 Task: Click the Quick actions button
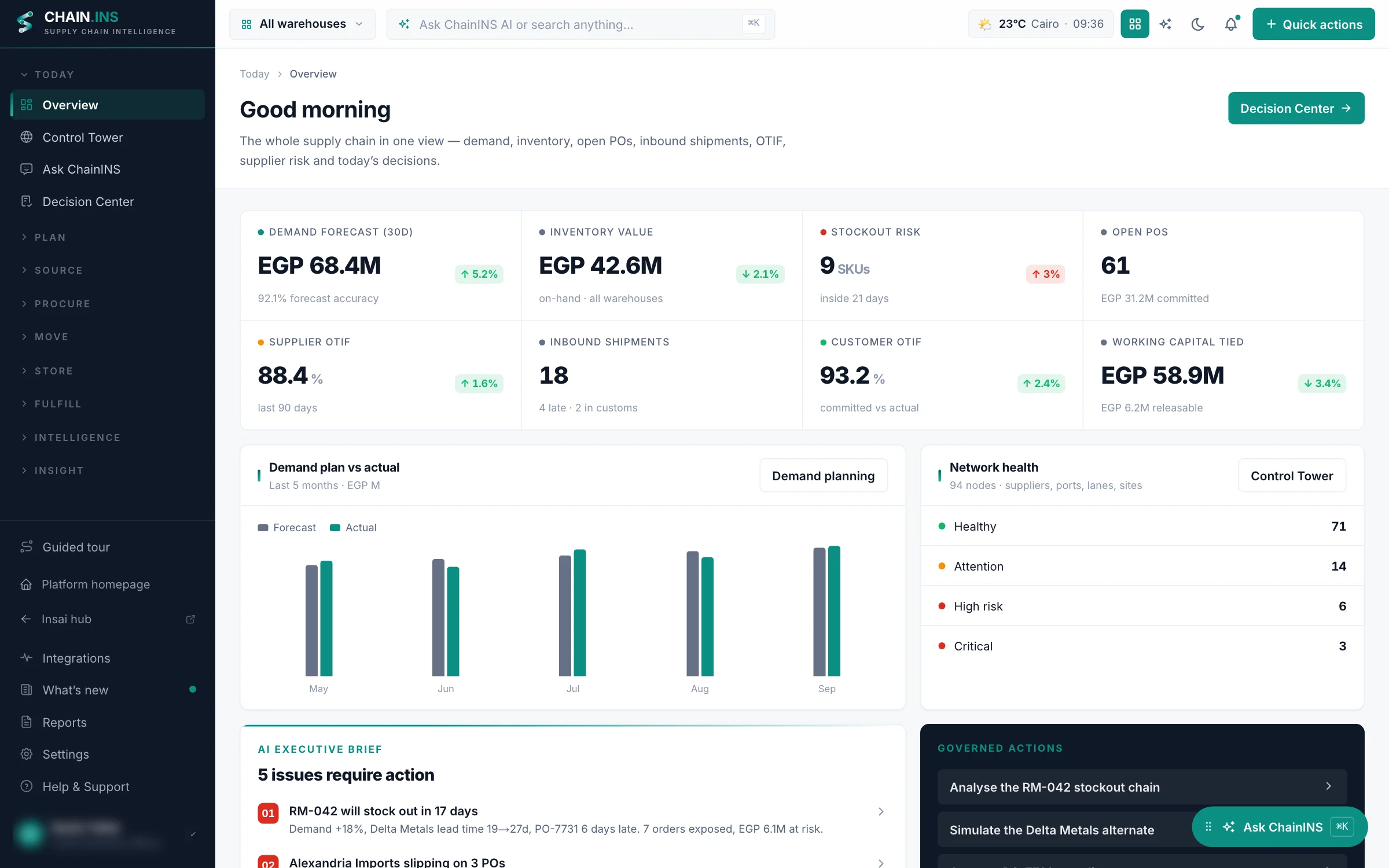[1314, 24]
